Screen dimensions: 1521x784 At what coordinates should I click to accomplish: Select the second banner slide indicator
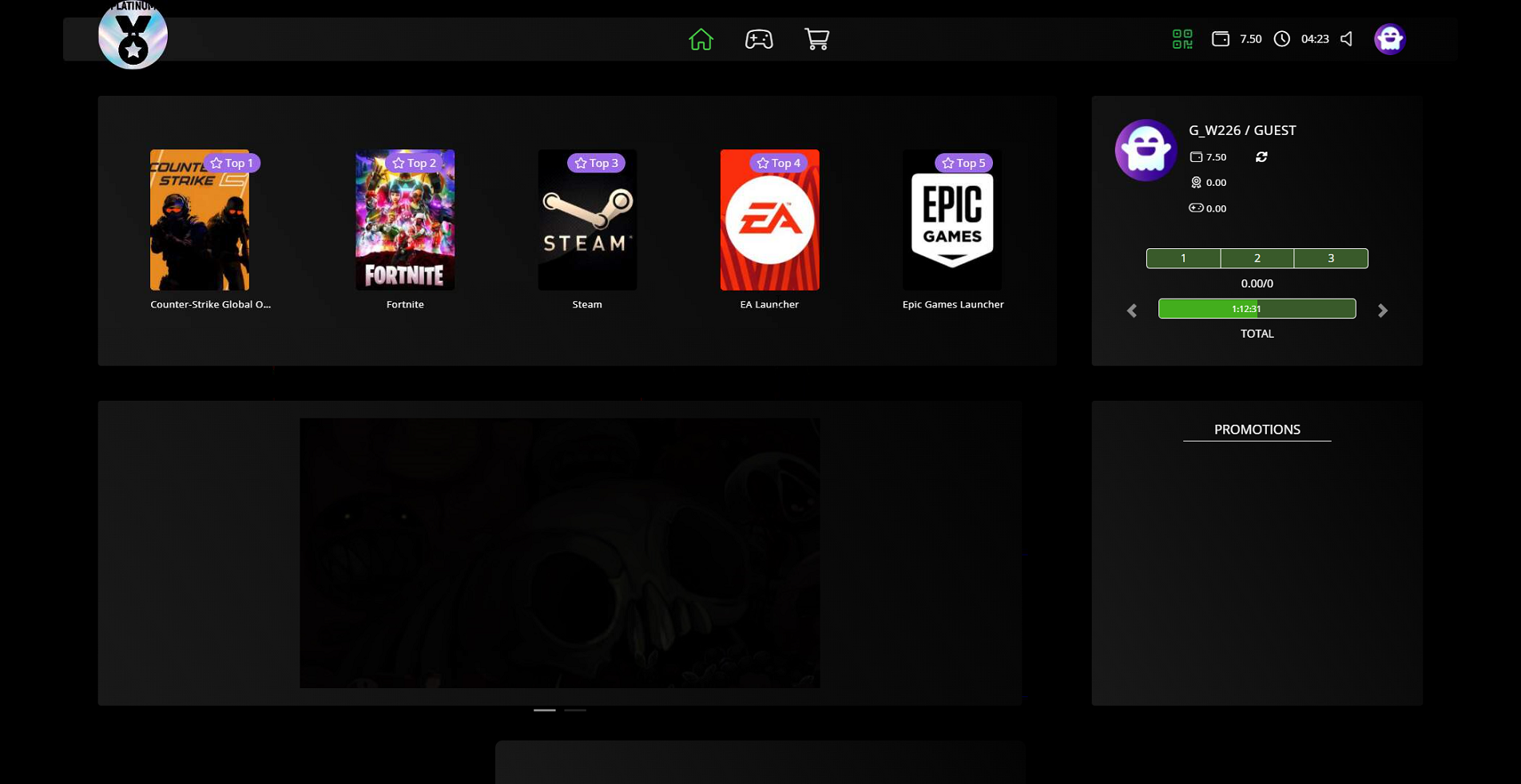coord(575,710)
